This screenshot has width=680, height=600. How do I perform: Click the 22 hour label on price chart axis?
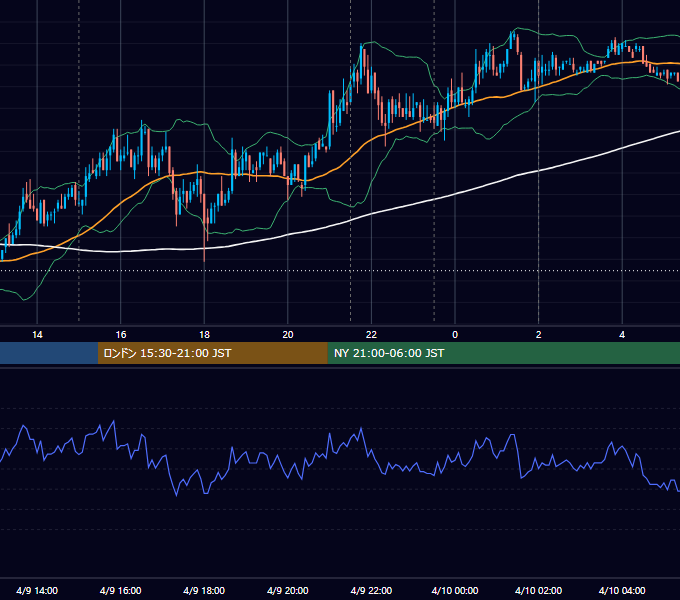[x=371, y=335]
